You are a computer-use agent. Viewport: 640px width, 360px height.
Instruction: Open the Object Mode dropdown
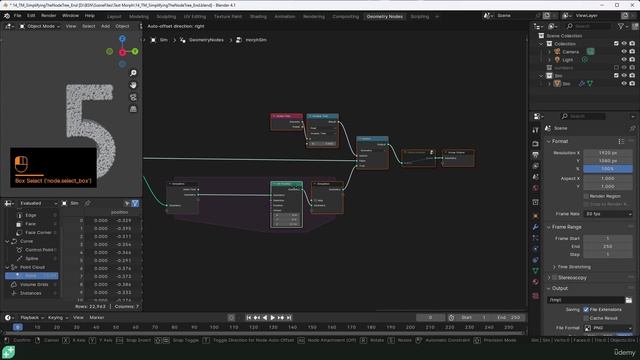coord(40,26)
